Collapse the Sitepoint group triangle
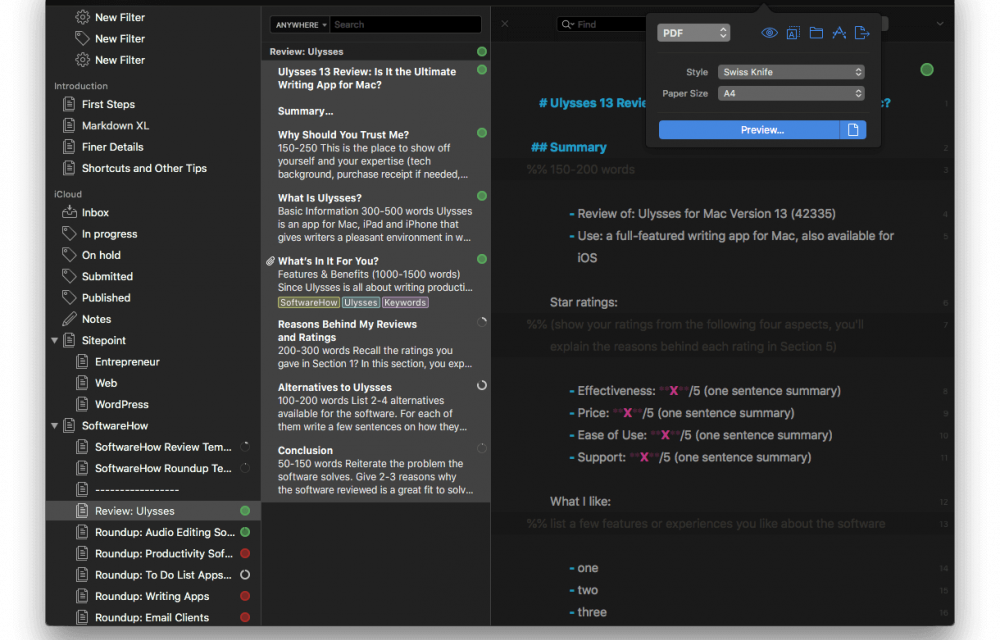1000x640 pixels. tap(55, 340)
